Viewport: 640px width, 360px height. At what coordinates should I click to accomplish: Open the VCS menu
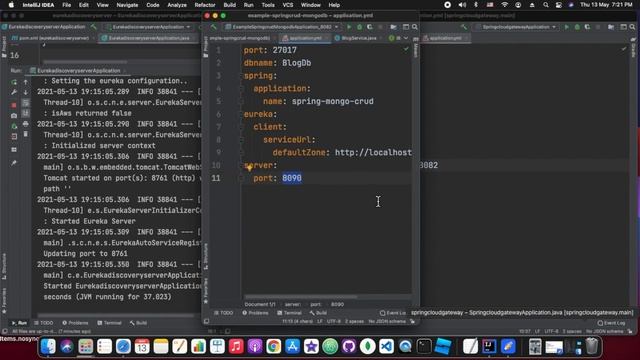(x=288, y=5)
